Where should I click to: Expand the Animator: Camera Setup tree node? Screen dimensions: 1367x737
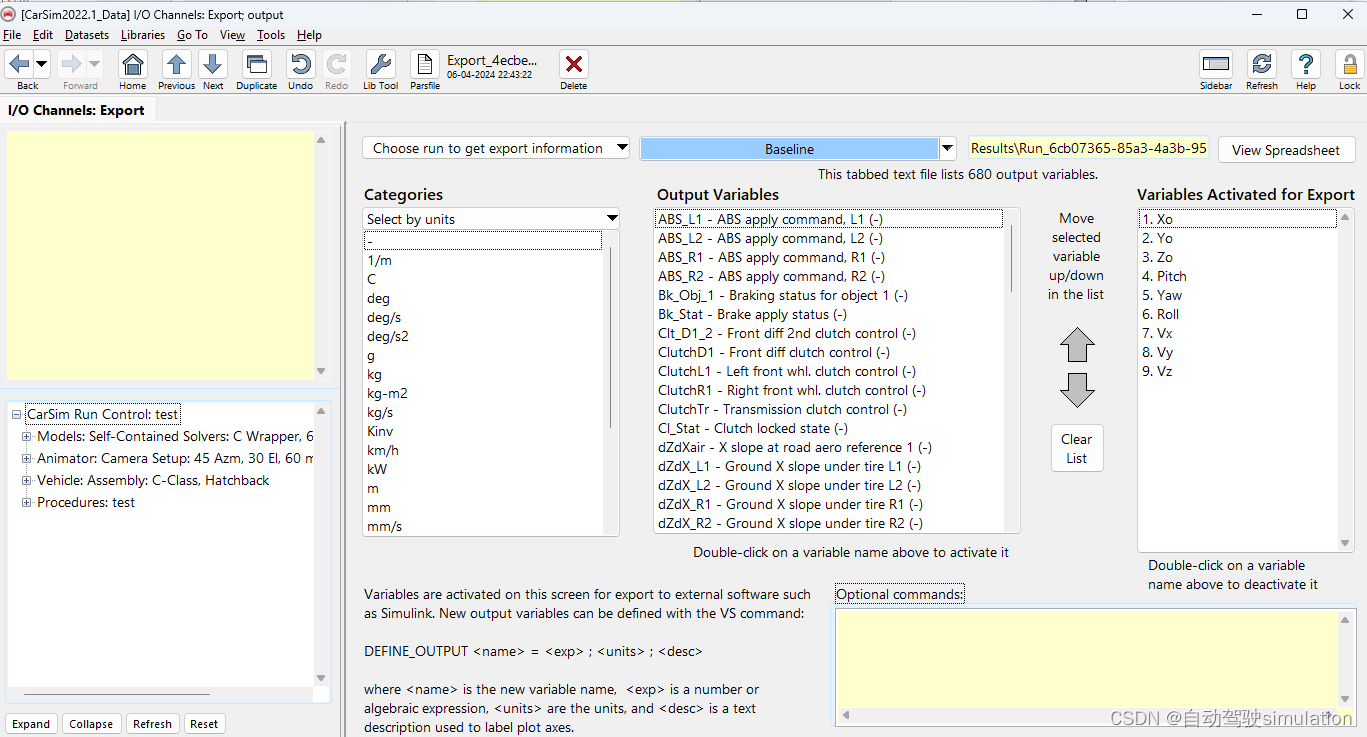pos(27,458)
